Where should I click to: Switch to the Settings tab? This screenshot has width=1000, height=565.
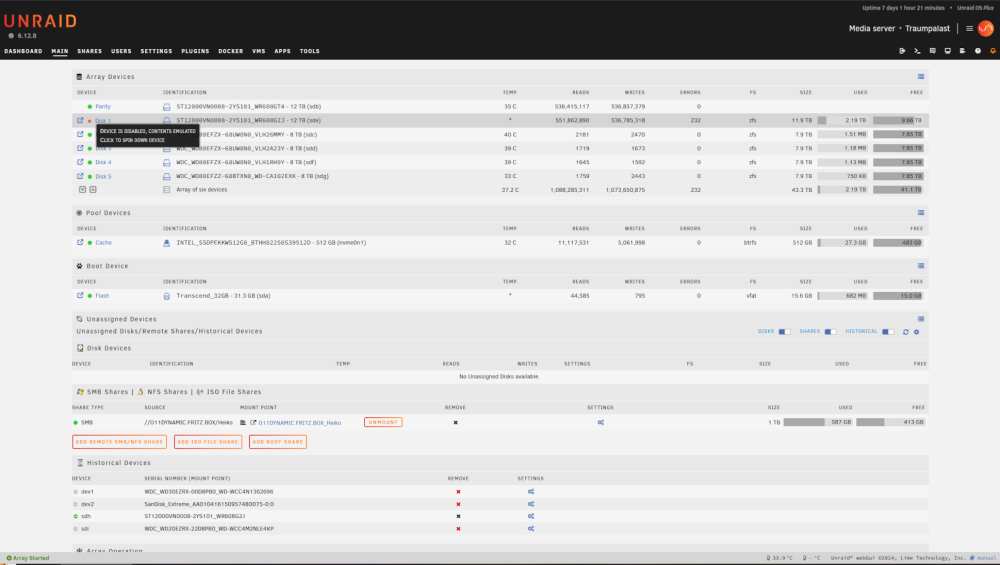[156, 51]
